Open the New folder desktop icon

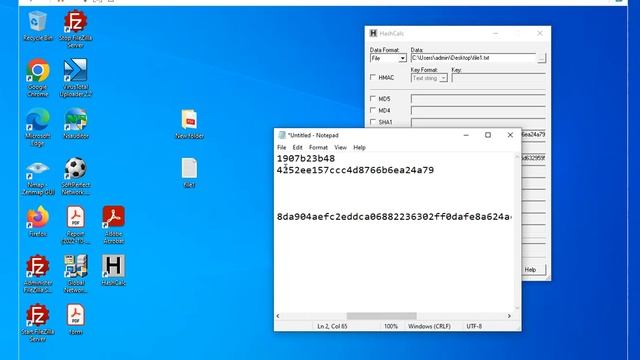189,124
